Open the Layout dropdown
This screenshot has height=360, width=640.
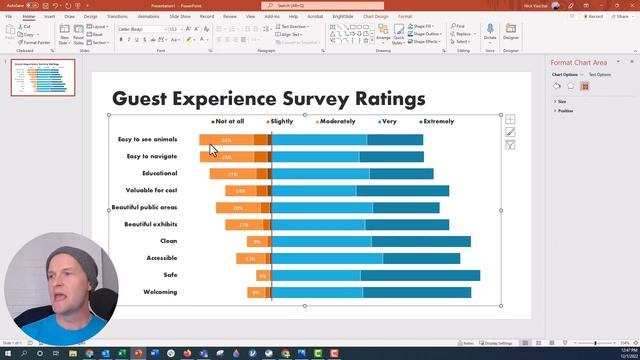(x=98, y=27)
